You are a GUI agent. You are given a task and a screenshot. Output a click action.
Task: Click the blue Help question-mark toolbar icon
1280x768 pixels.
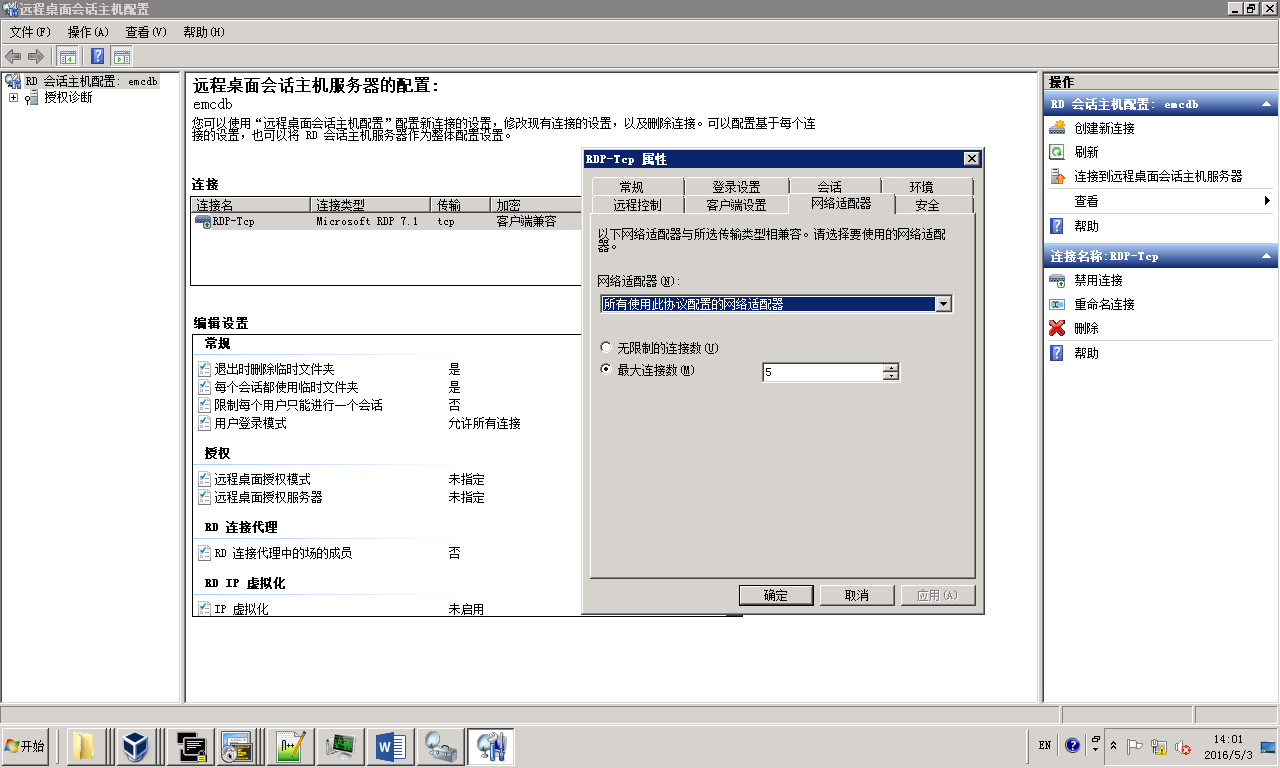click(x=98, y=56)
